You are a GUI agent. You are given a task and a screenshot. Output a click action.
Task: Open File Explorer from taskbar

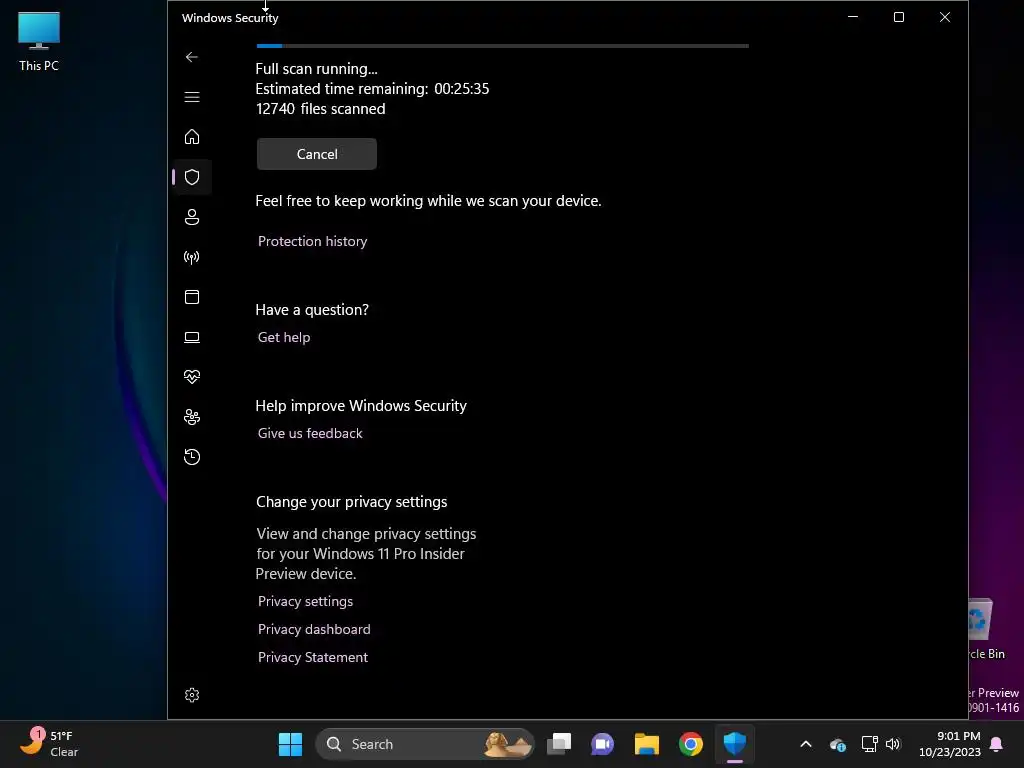[647, 744]
